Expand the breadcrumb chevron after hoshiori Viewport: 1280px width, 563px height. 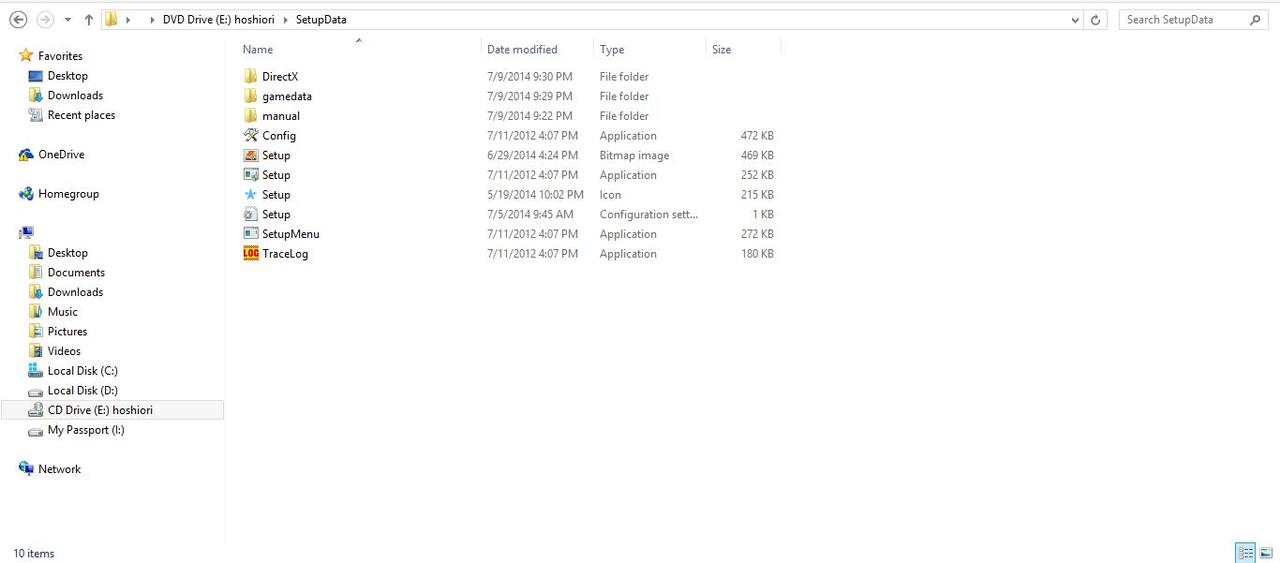[285, 20]
